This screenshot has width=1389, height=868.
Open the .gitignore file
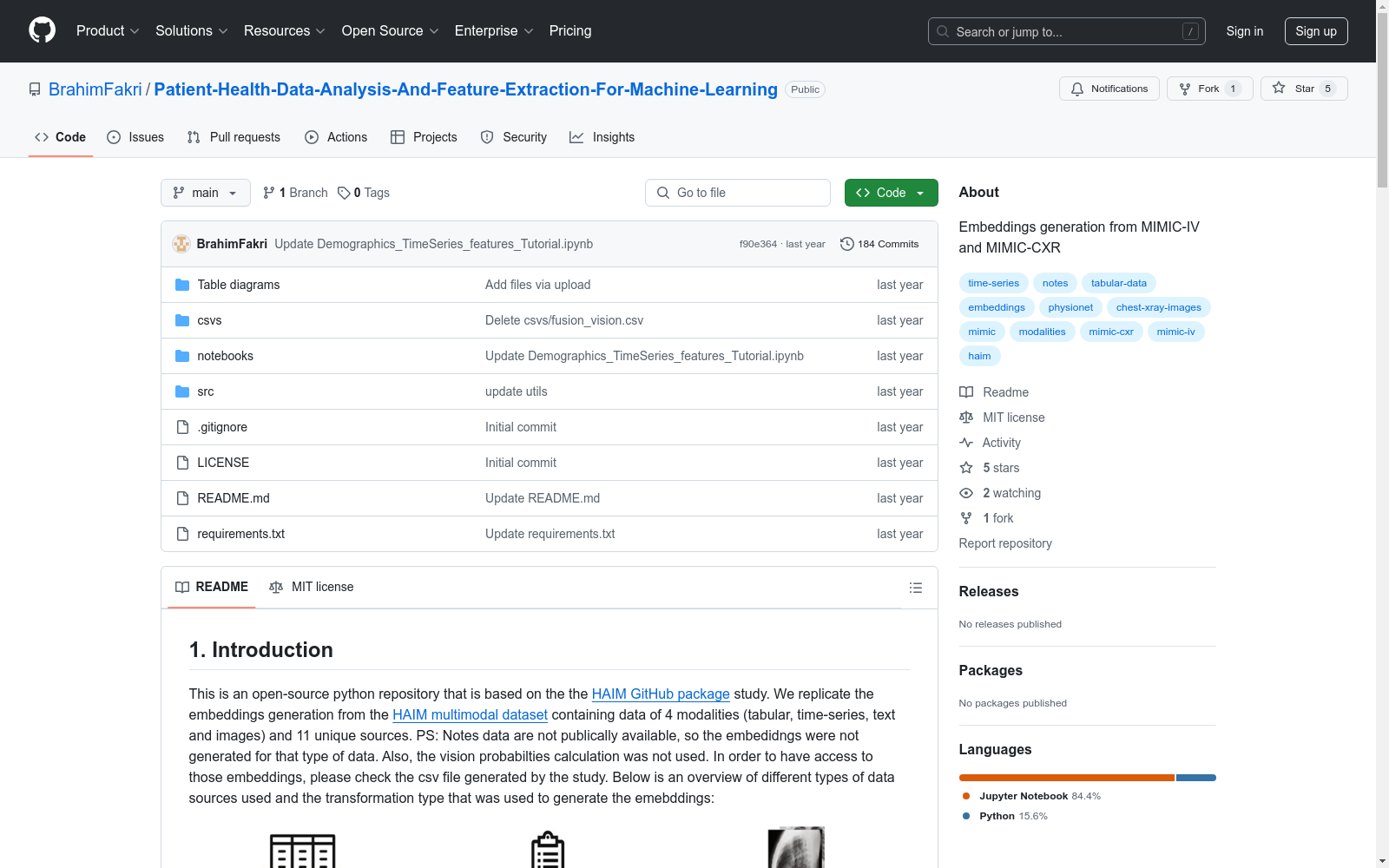[222, 427]
